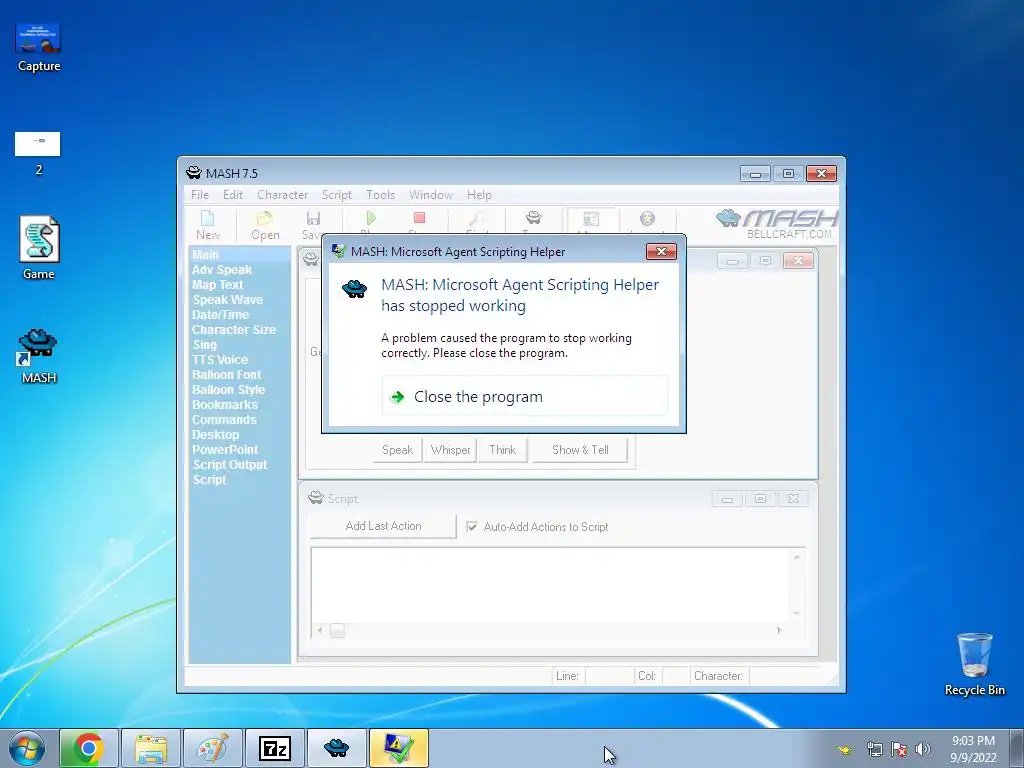
Task: Select Adv Speak in the sidebar
Action: coord(221,270)
